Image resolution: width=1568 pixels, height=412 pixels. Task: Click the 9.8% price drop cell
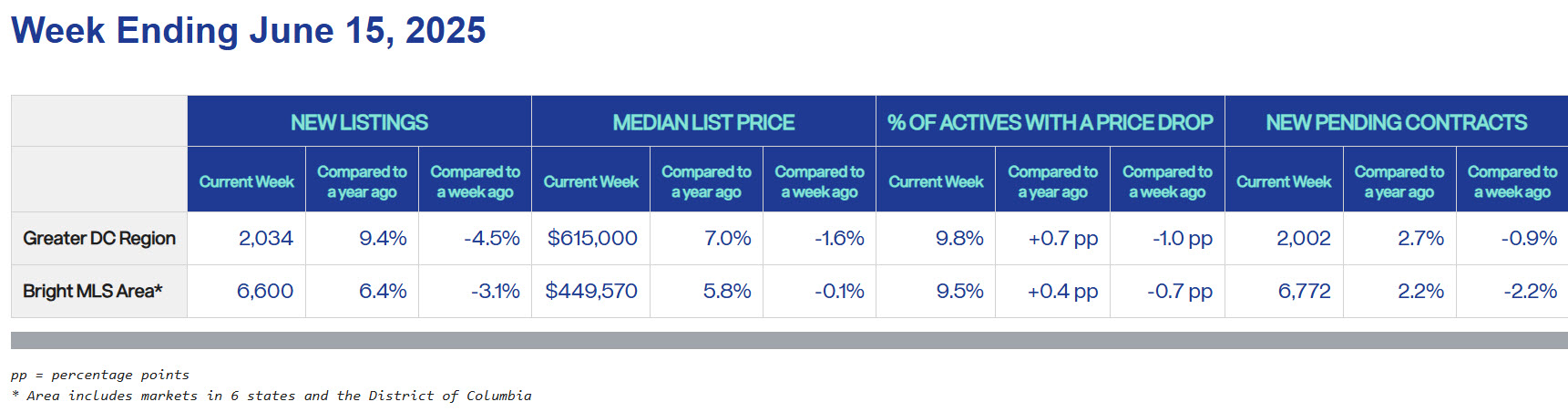tap(959, 239)
